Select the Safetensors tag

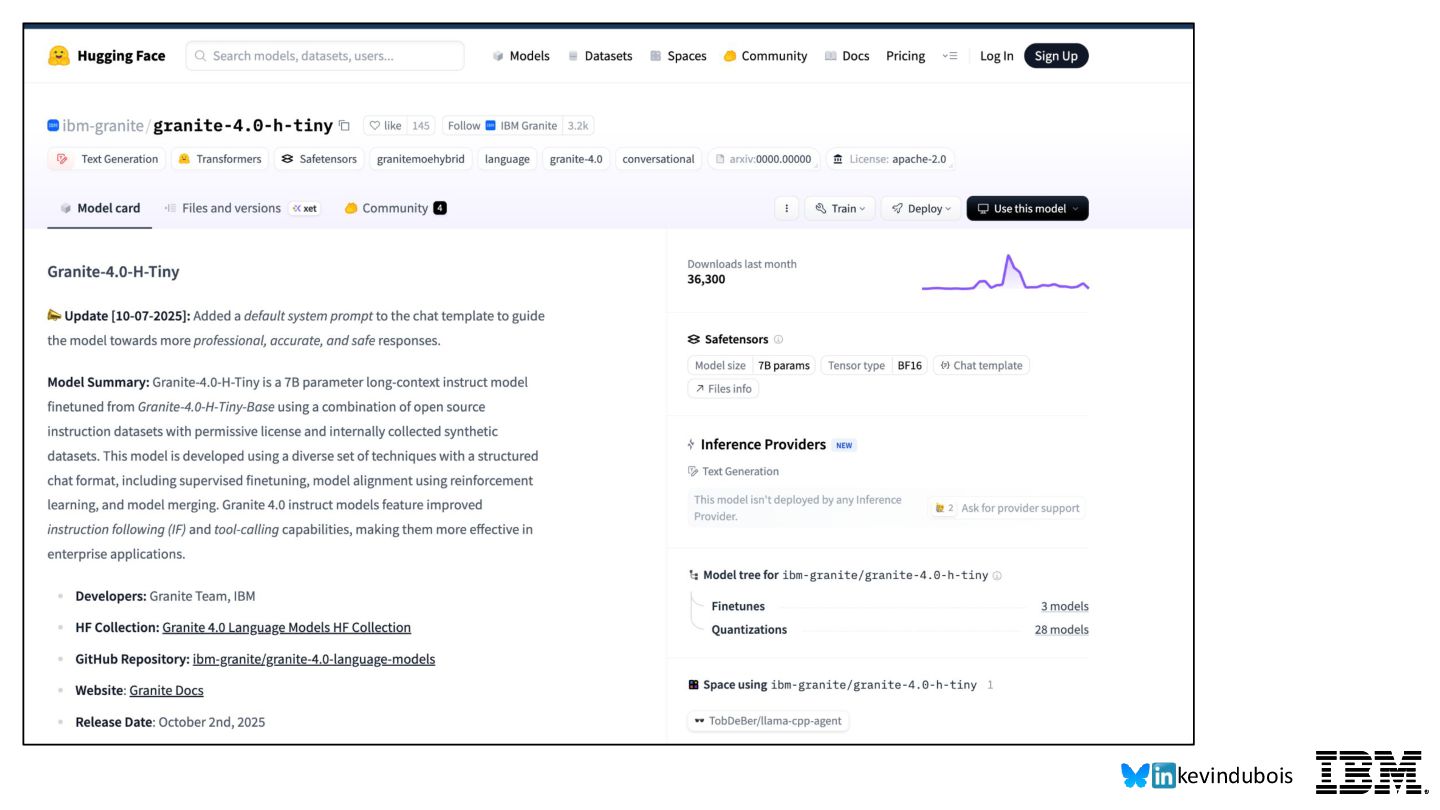(319, 159)
